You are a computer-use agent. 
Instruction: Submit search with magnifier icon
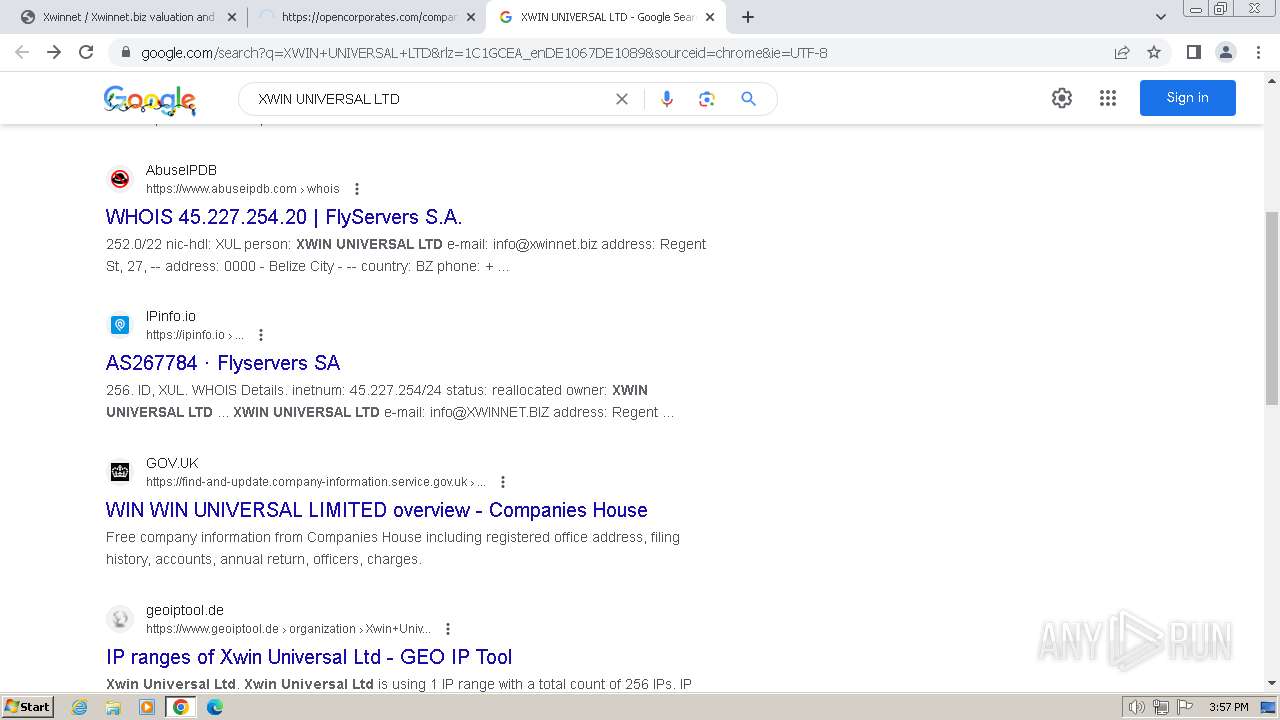point(748,99)
